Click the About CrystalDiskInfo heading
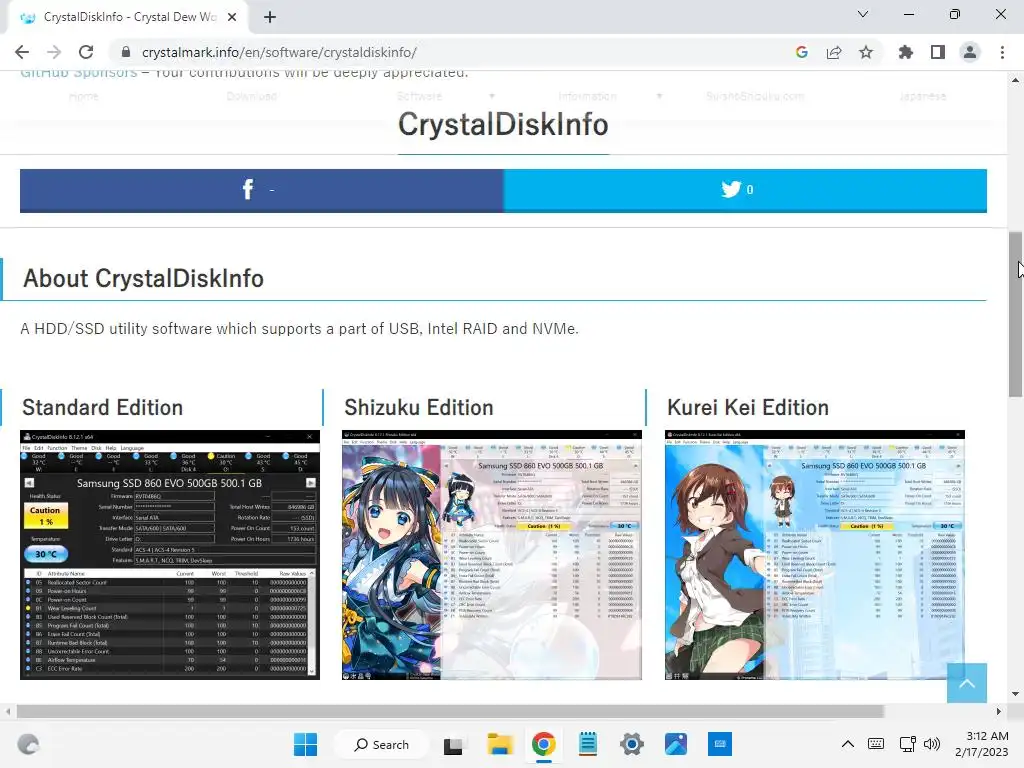 [144, 279]
